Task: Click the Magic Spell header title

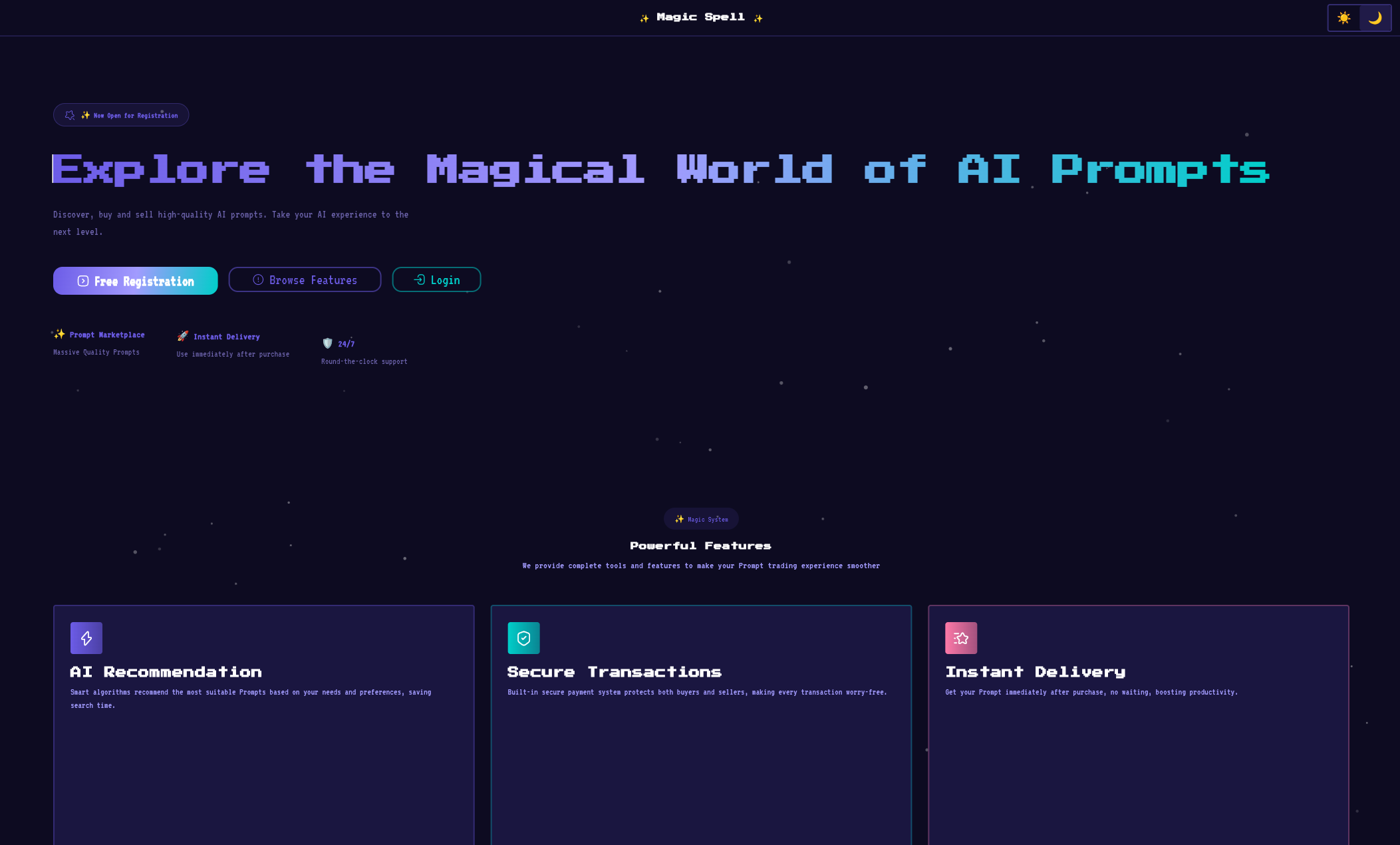Action: [700, 17]
